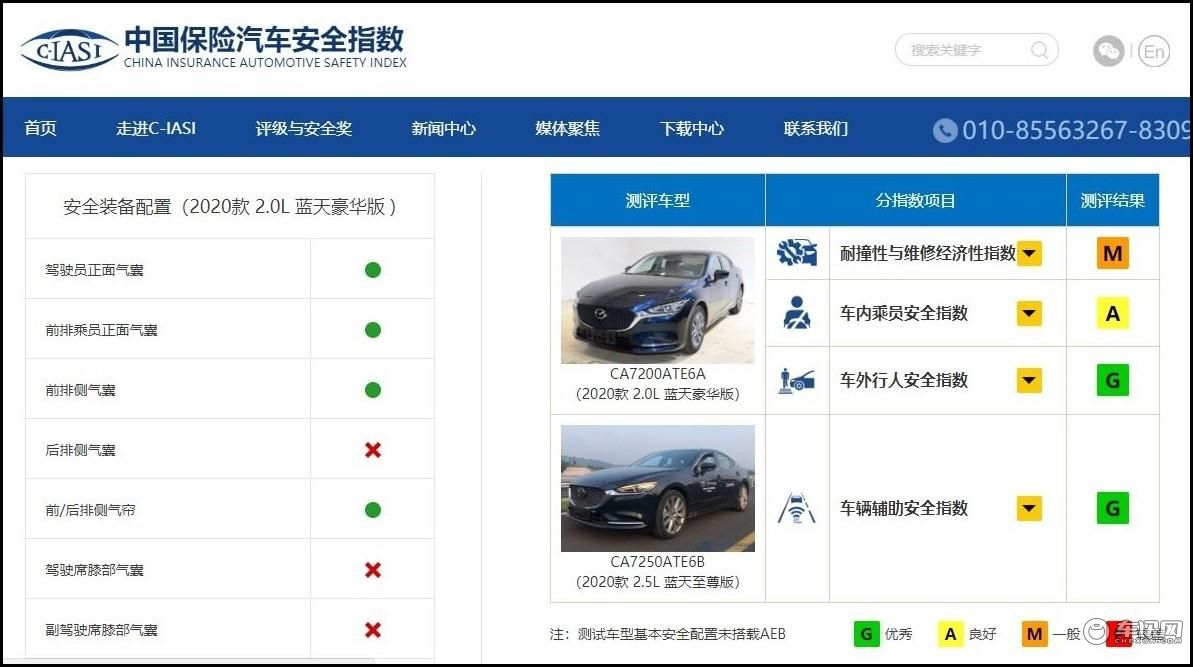This screenshot has width=1193, height=667.
Task: Click the 中国保险汽车安全指数 site title
Action: point(264,39)
